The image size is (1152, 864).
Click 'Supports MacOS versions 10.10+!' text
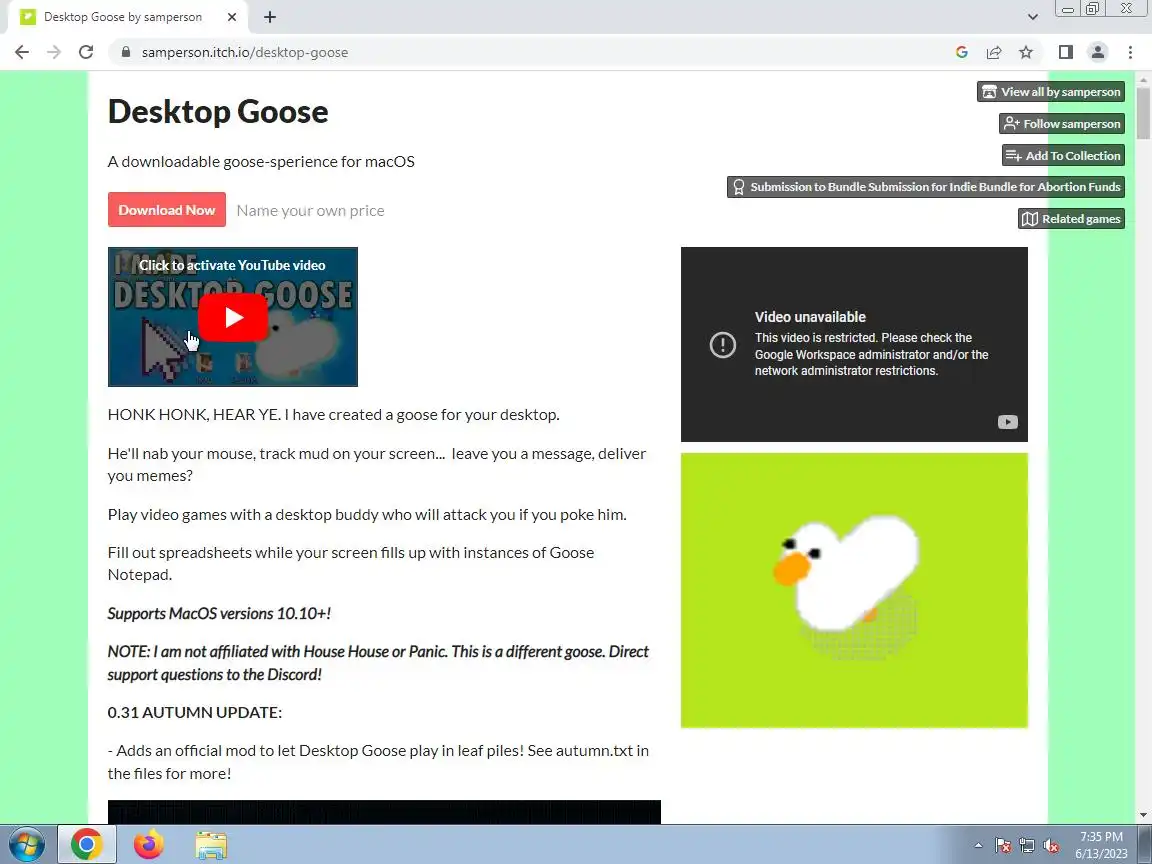pos(219,613)
